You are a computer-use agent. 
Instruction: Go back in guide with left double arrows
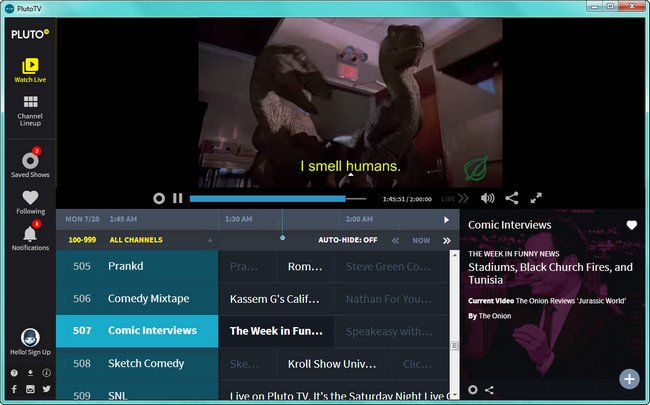[x=395, y=241]
